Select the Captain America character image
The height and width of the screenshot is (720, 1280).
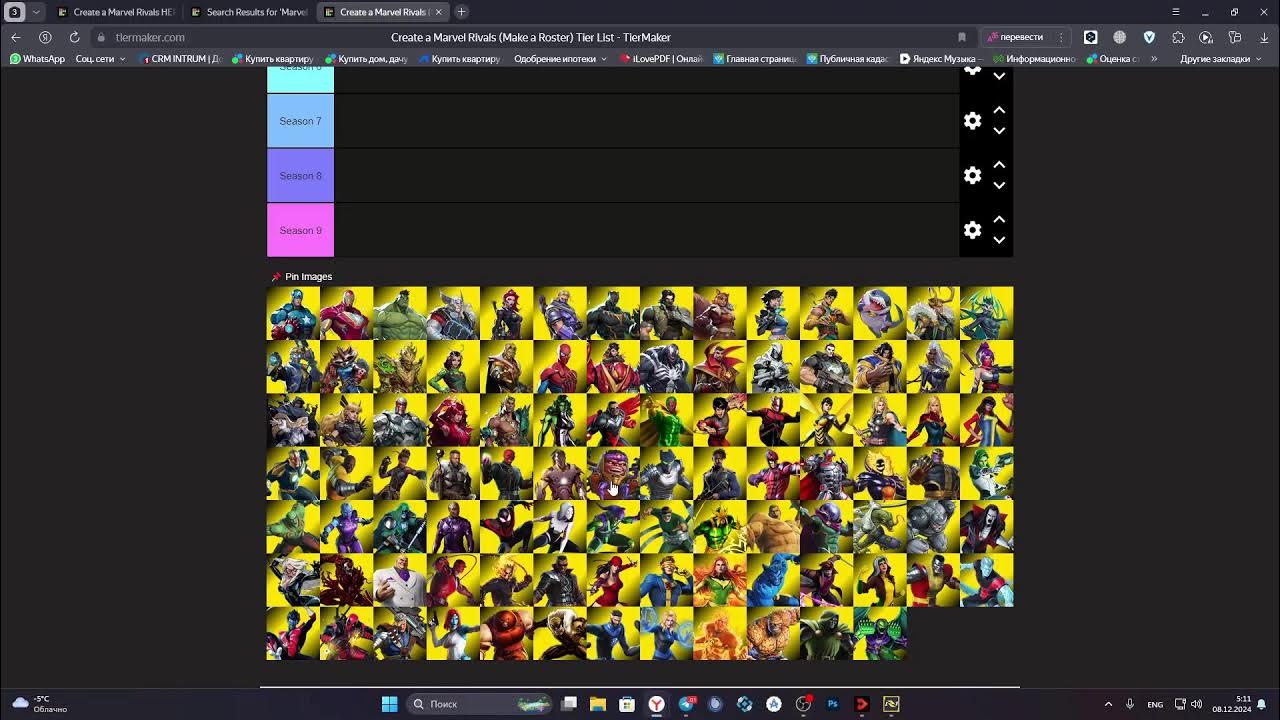[x=293, y=313]
